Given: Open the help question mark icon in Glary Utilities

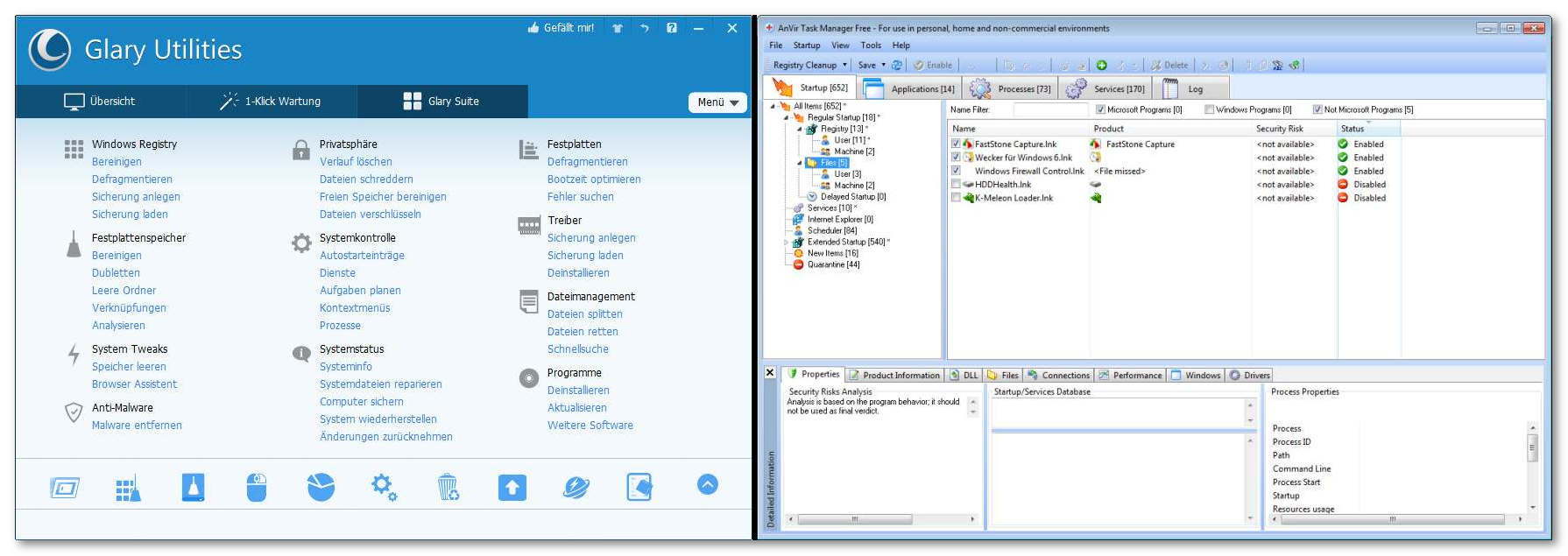Looking at the screenshot, I should (x=672, y=28).
